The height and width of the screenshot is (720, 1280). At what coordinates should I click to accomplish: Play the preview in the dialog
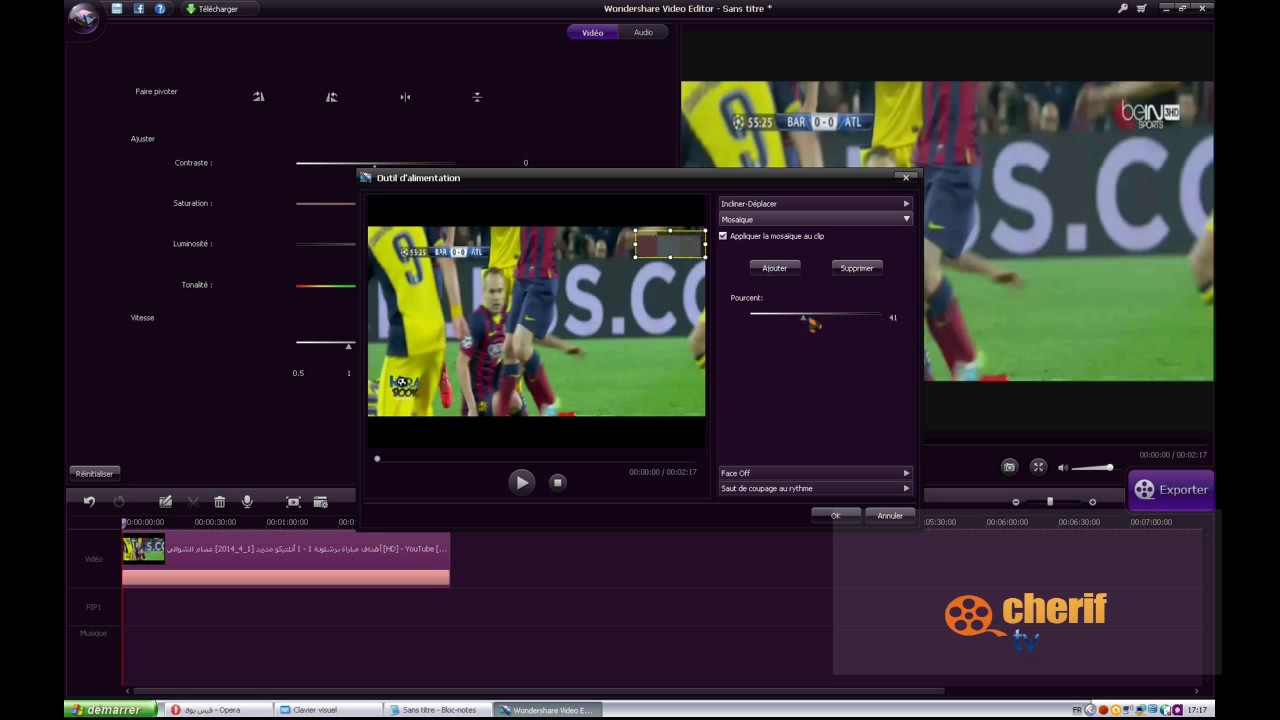pyautogui.click(x=521, y=482)
